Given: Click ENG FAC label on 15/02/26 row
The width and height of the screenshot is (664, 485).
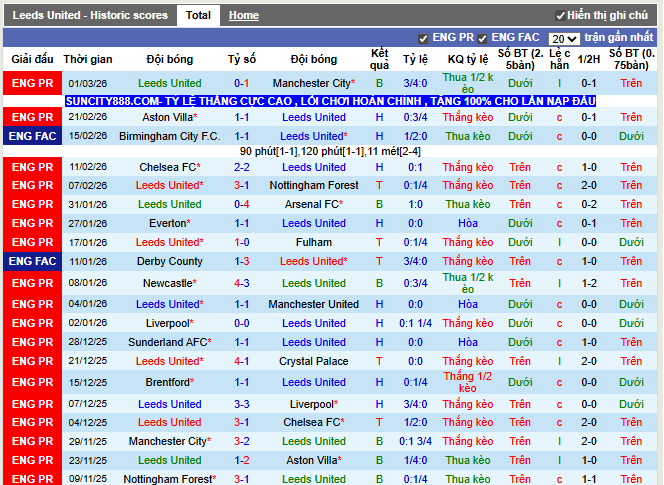Looking at the screenshot, I should click(33, 136).
